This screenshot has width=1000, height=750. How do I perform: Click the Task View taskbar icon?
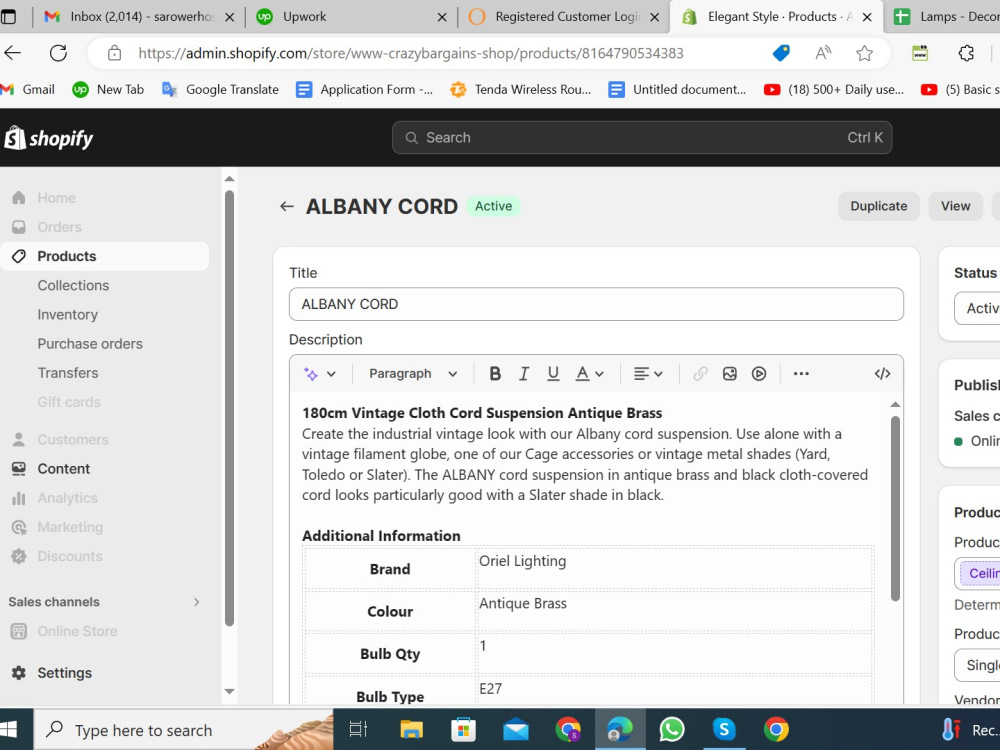pos(358,729)
